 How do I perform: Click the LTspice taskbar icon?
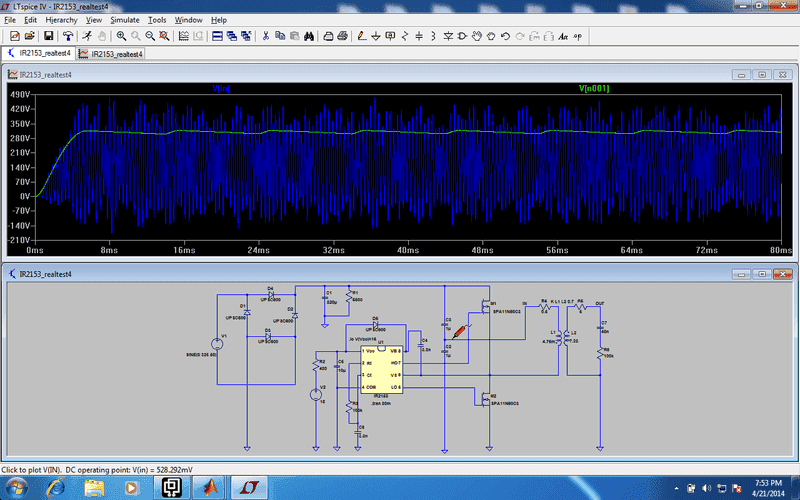(x=249, y=488)
